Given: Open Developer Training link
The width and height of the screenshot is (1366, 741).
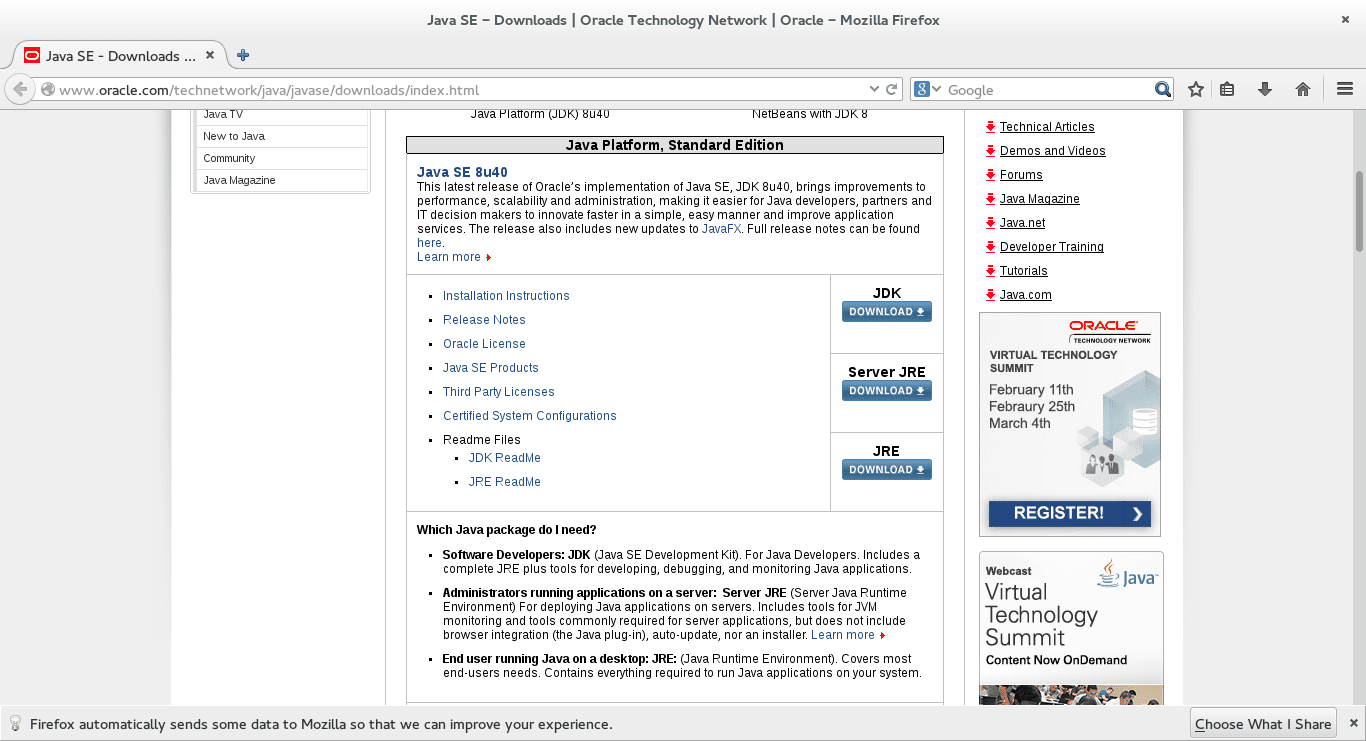Looking at the screenshot, I should click(x=1052, y=247).
